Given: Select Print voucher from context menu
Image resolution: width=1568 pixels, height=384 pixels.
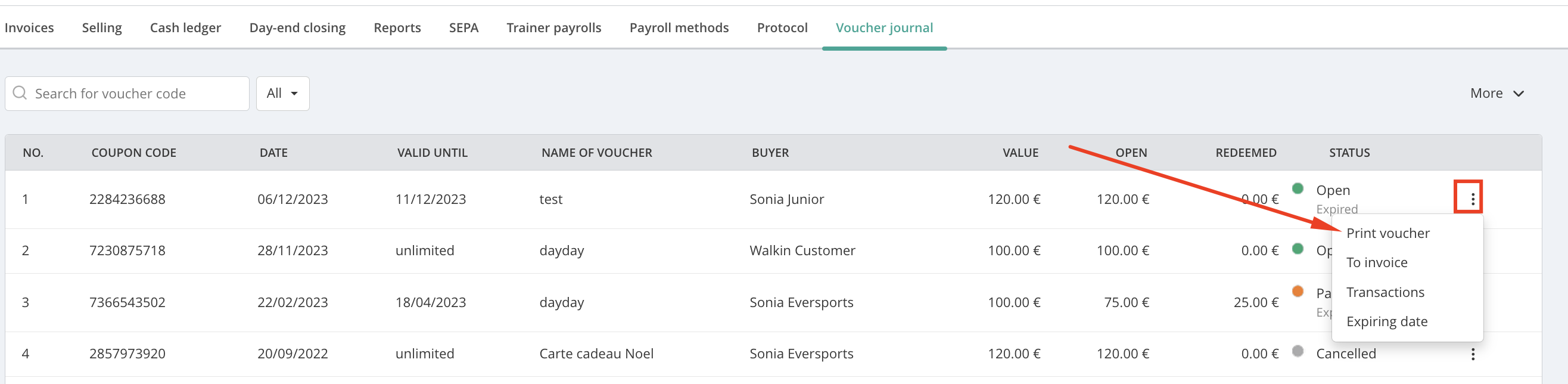Looking at the screenshot, I should coord(1387,234).
